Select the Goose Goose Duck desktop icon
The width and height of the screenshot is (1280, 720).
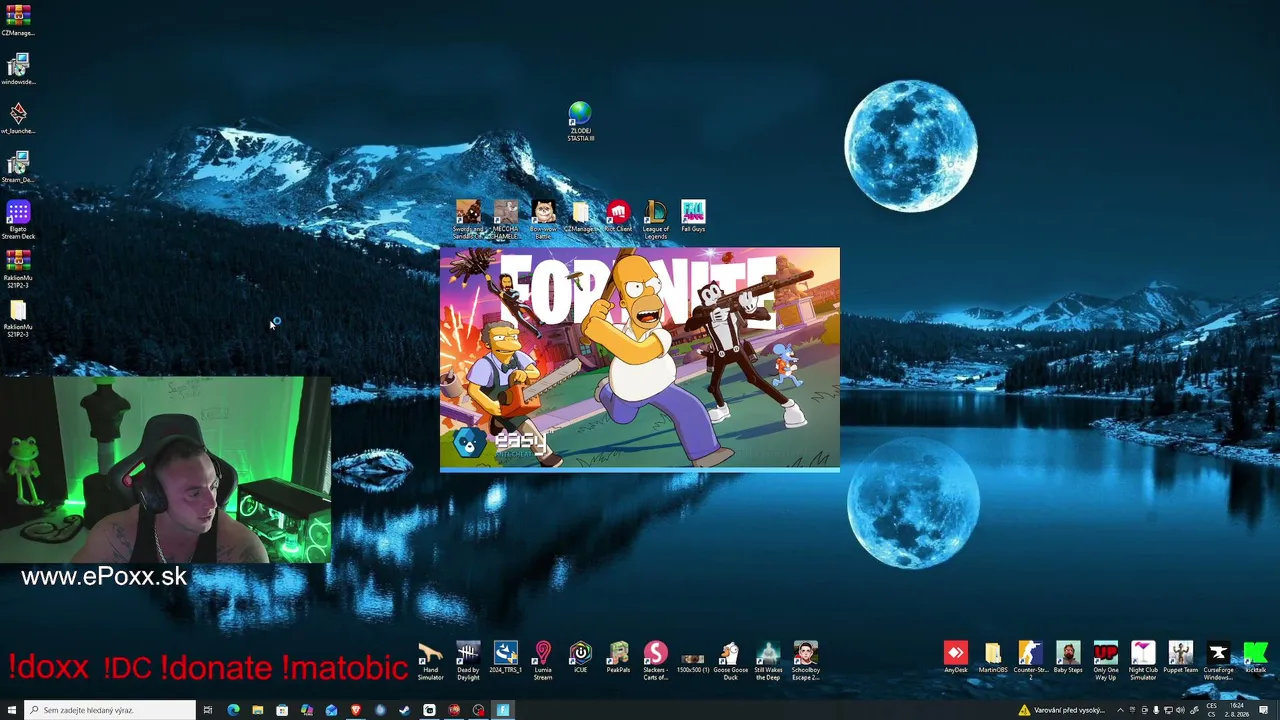[730, 661]
